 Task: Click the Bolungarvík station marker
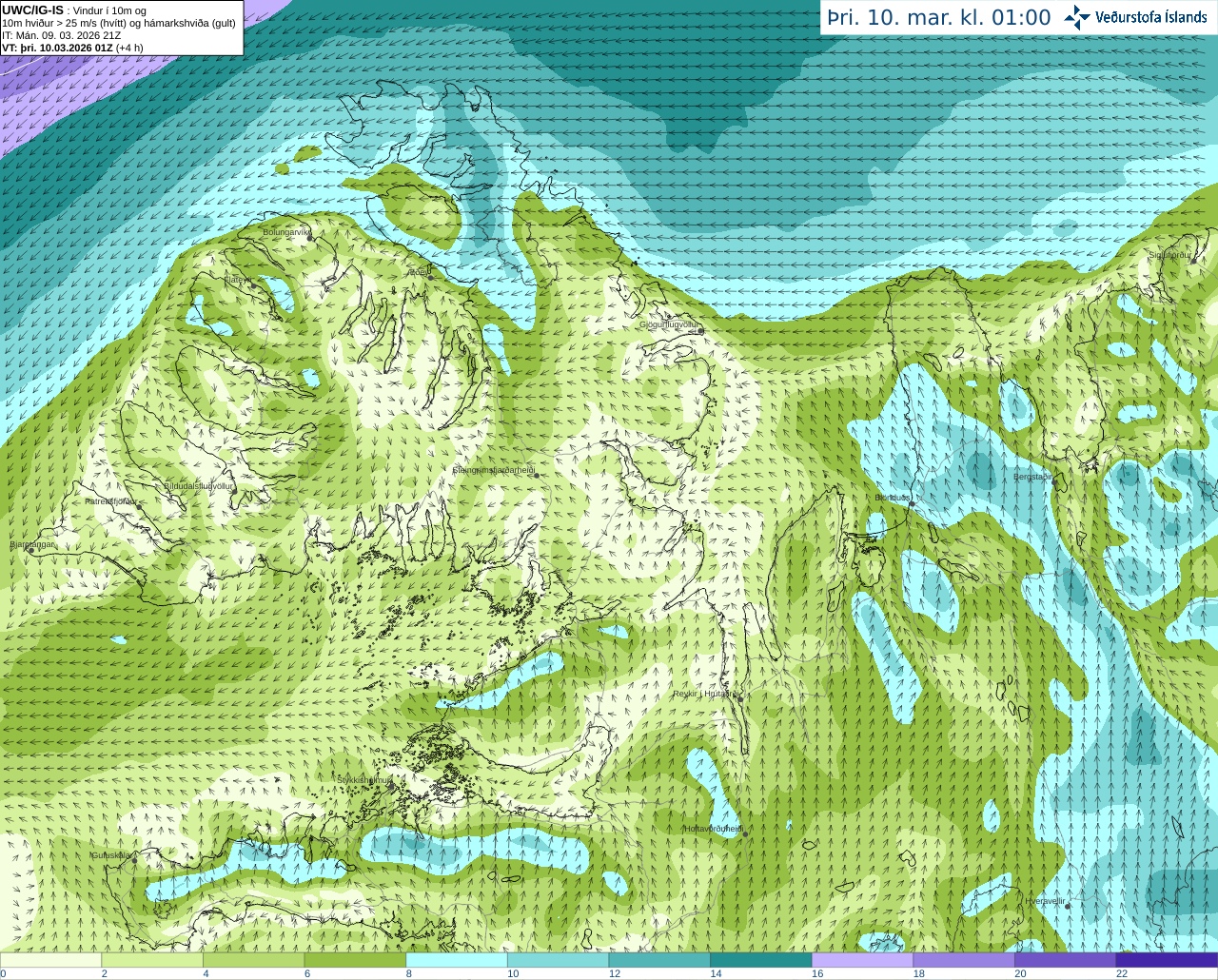[310, 237]
